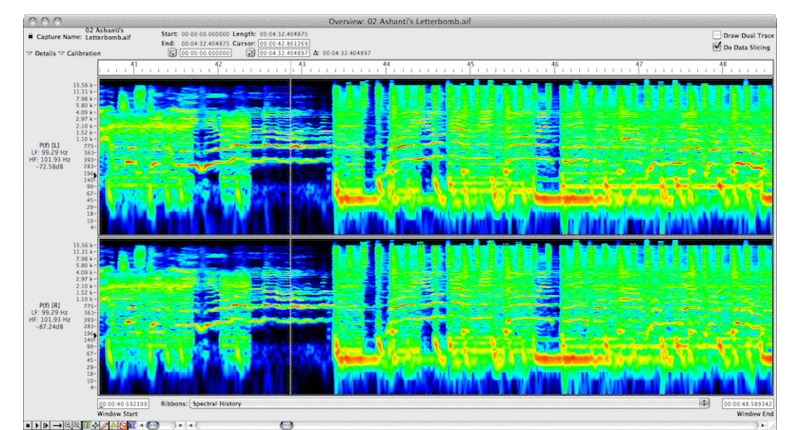Click the right-arrow icon in bottom toolbar
The image size is (800, 430).
click(x=56, y=425)
